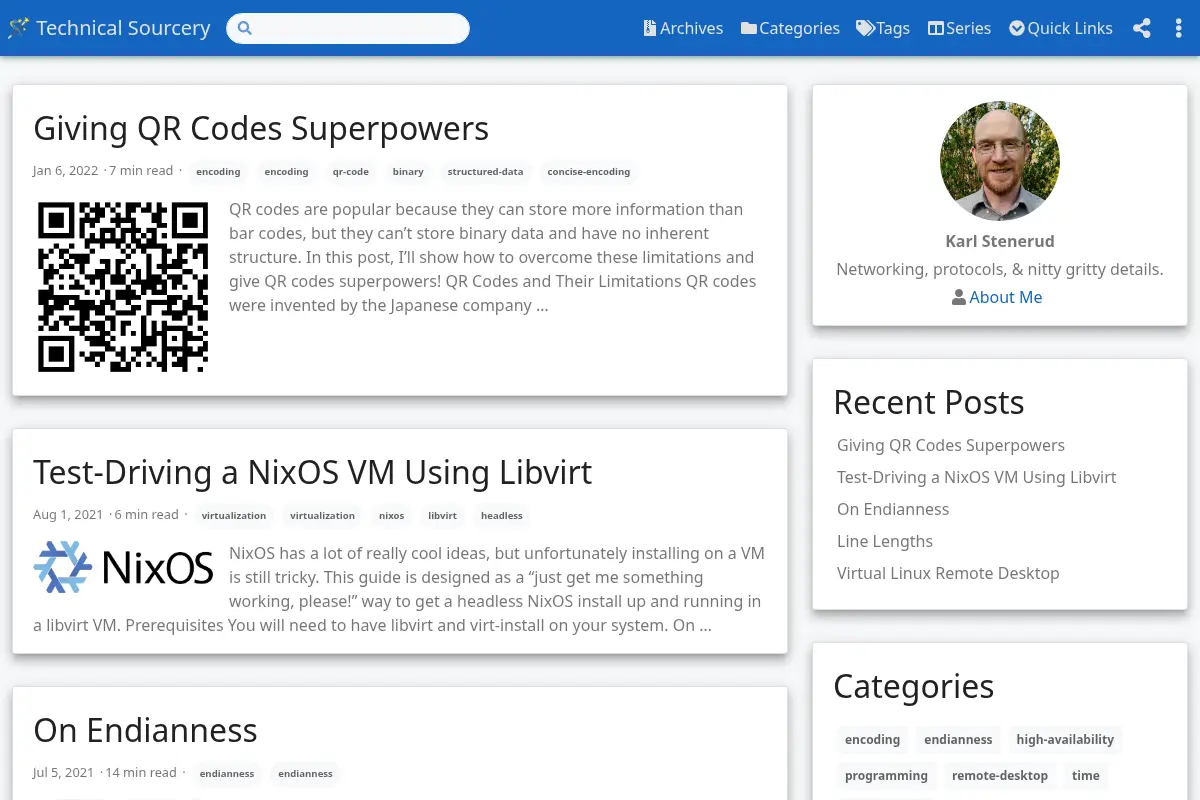The width and height of the screenshot is (1200, 800).
Task: Open the Tags menu item
Action: (883, 28)
